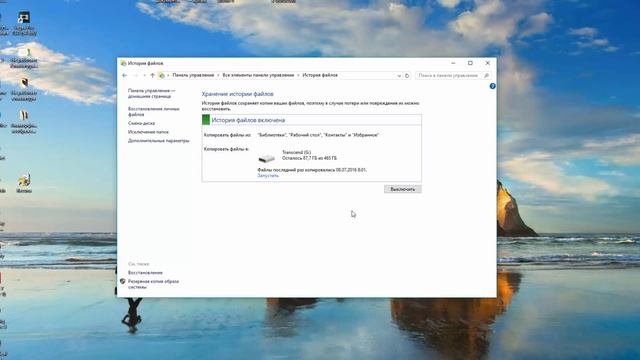Click the Файлы последний раз копировались text
Image resolution: width=640 pixels, height=360 pixels.
click(x=312, y=170)
